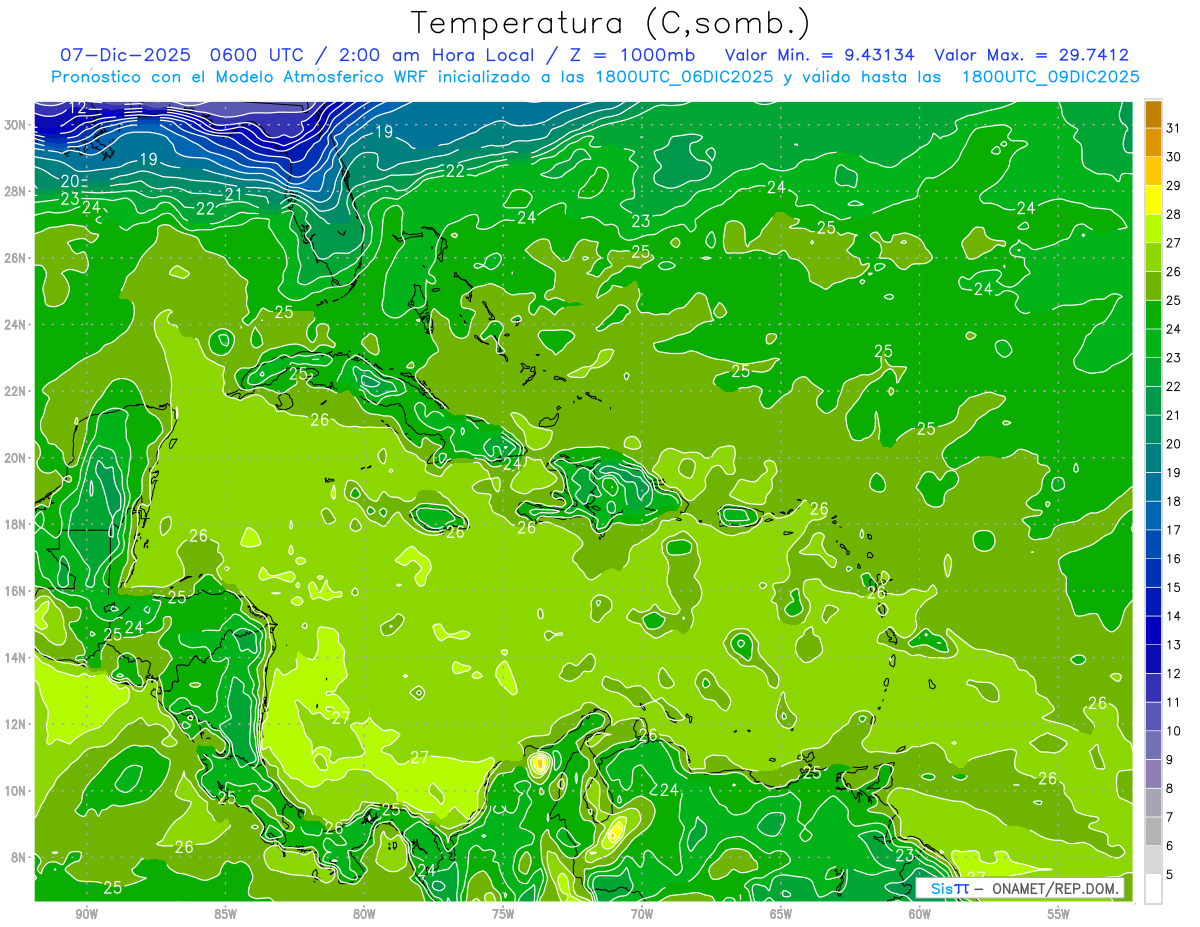Select the valid-until time "1800UTC_09DIC2025"
The image size is (1200, 927).
[x=1051, y=77]
